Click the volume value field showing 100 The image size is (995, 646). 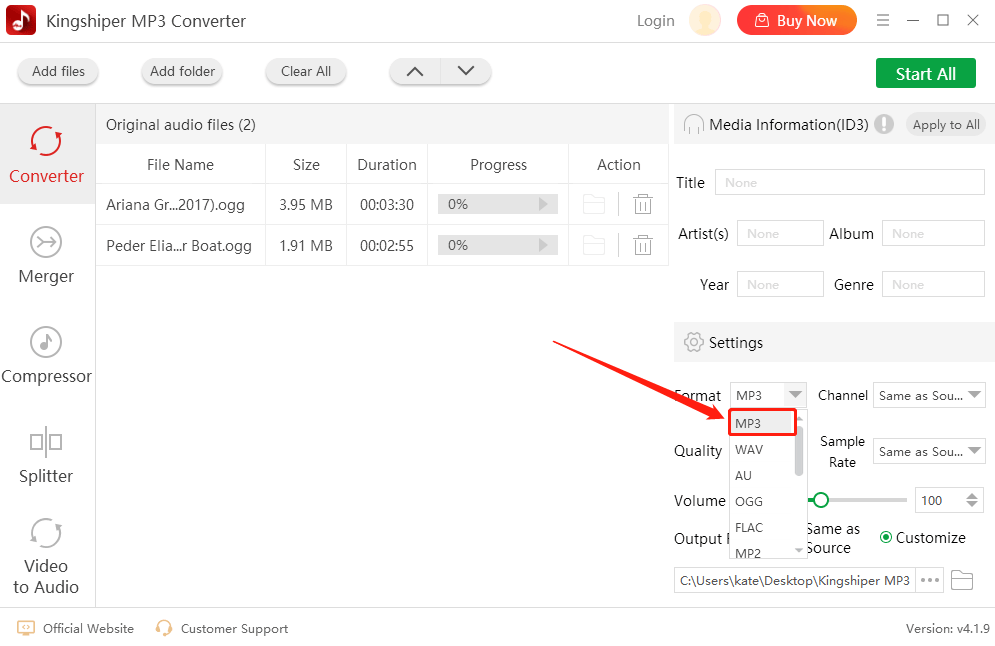[x=940, y=500]
